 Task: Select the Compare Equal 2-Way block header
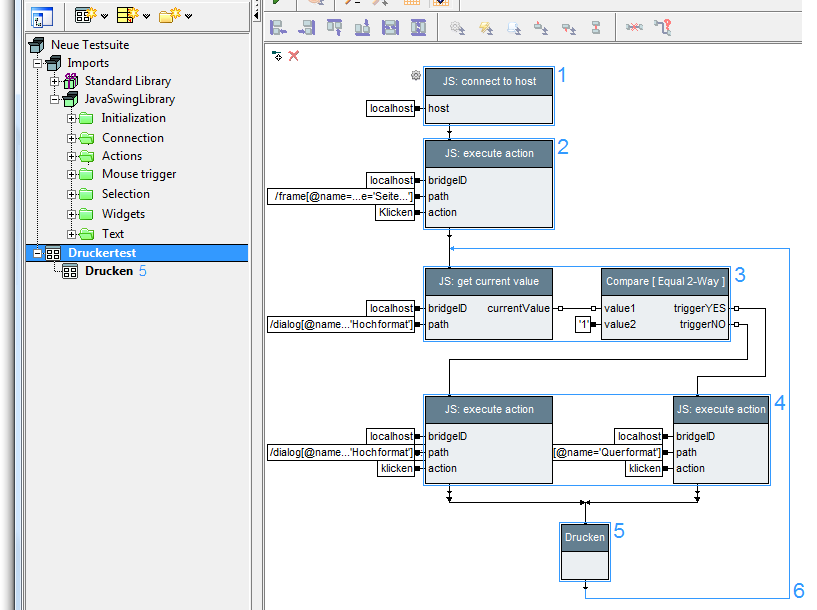665,282
